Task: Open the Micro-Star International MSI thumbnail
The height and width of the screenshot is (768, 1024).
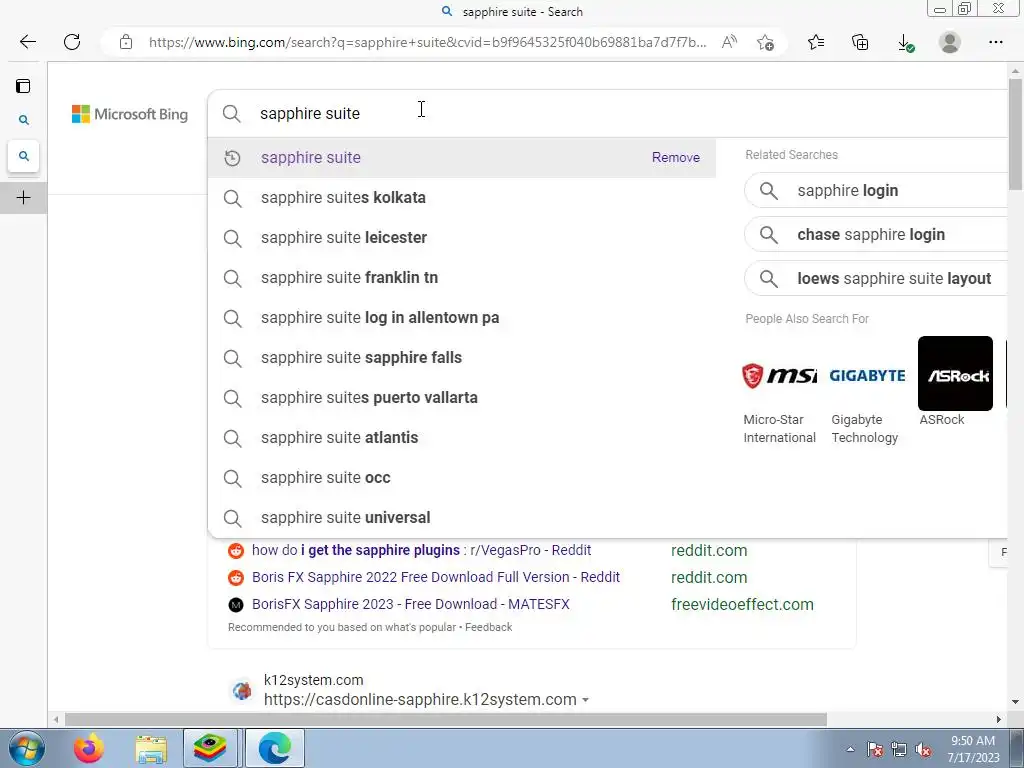Action: (x=779, y=375)
